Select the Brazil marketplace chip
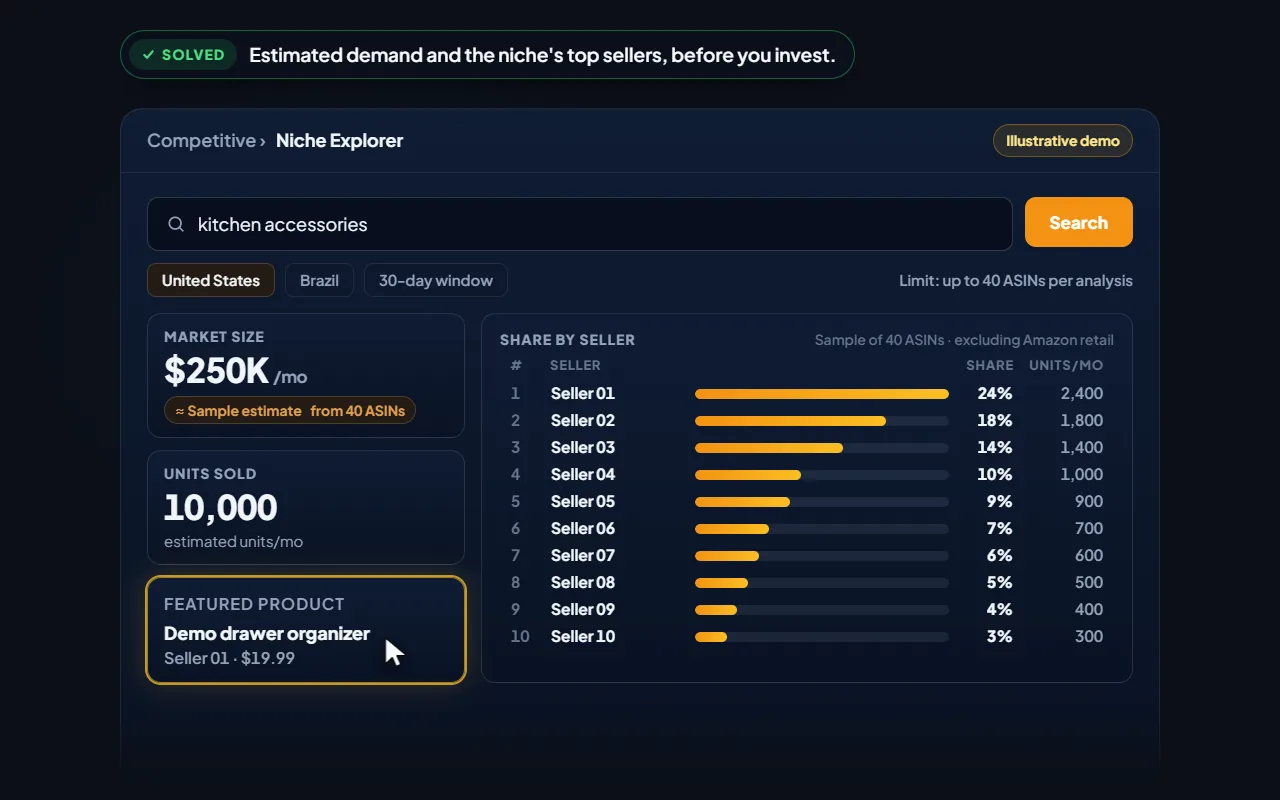Screen dimensions: 1280x800 319,280
